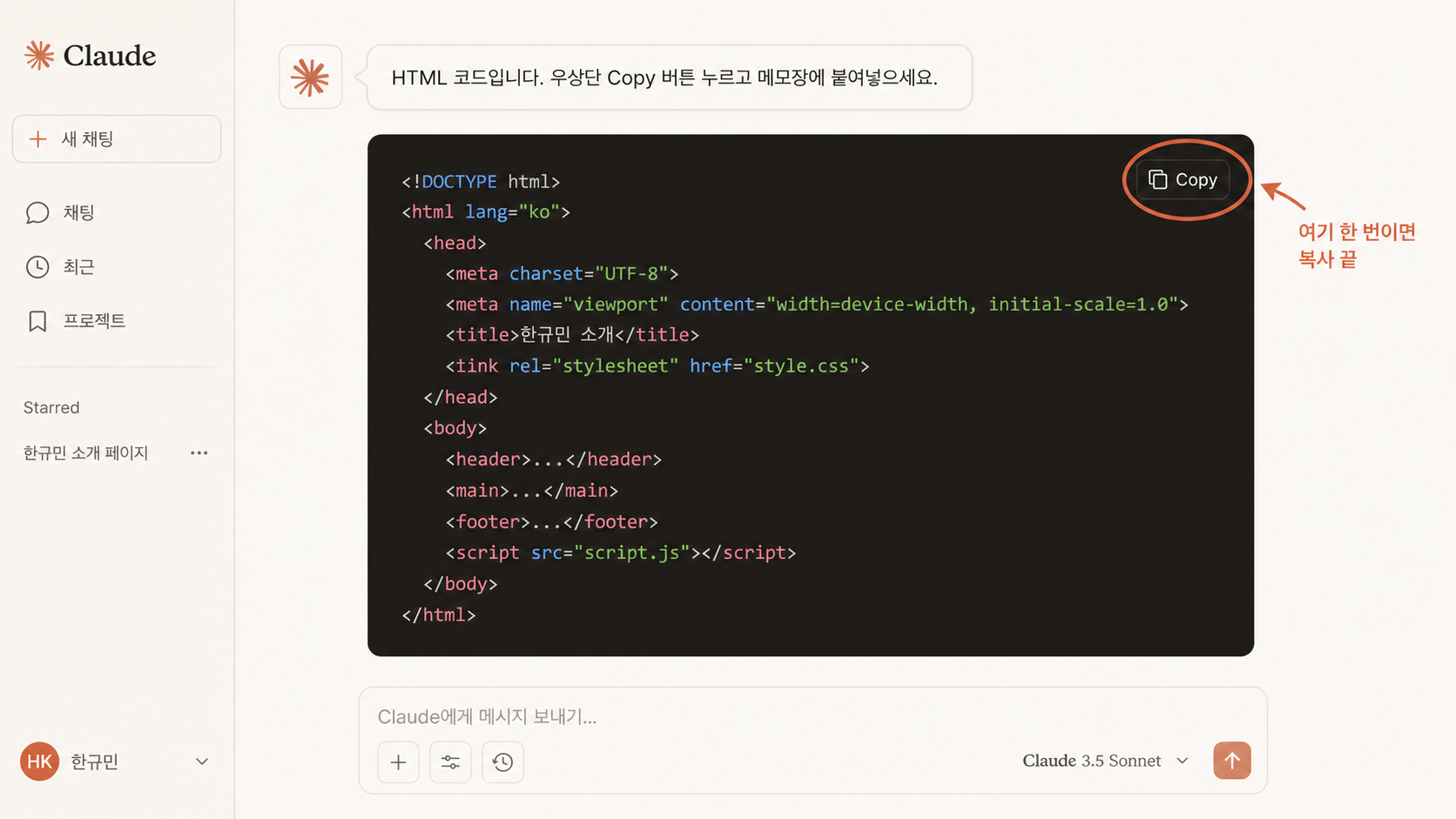Viewport: 1456px width, 819px height.
Task: Open the starred chat 한규민 소개 페이지
Action: 85,453
